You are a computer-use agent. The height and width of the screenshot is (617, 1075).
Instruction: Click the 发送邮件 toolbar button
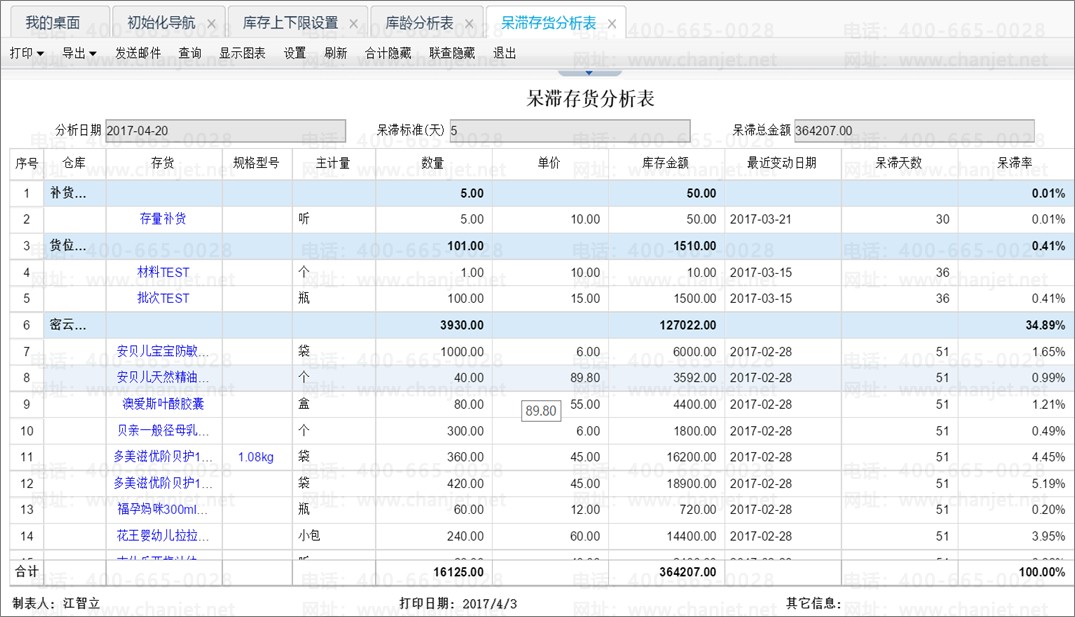point(138,53)
